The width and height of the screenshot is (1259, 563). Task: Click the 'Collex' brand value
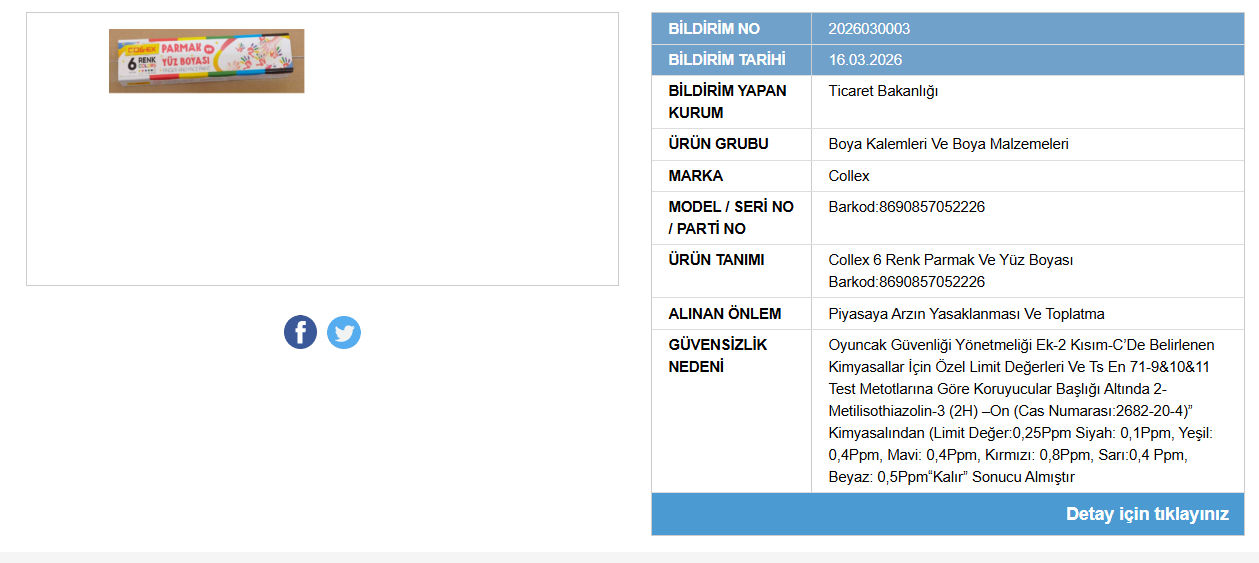[849, 176]
